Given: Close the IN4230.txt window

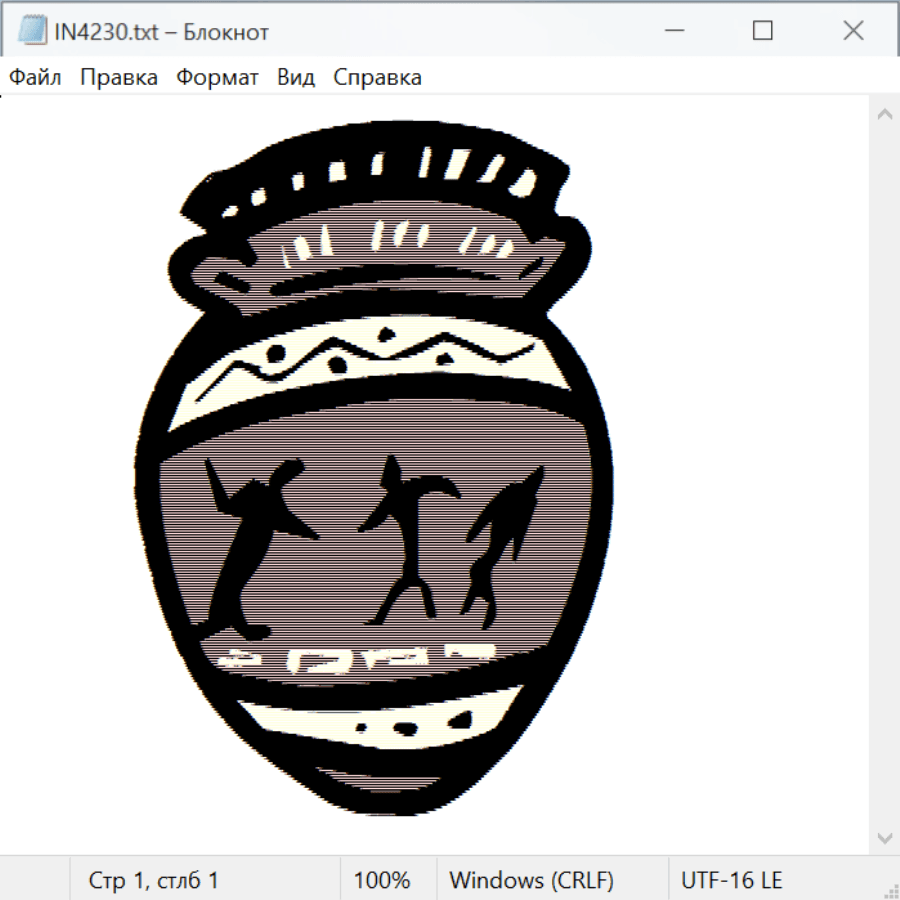Looking at the screenshot, I should pos(853,31).
